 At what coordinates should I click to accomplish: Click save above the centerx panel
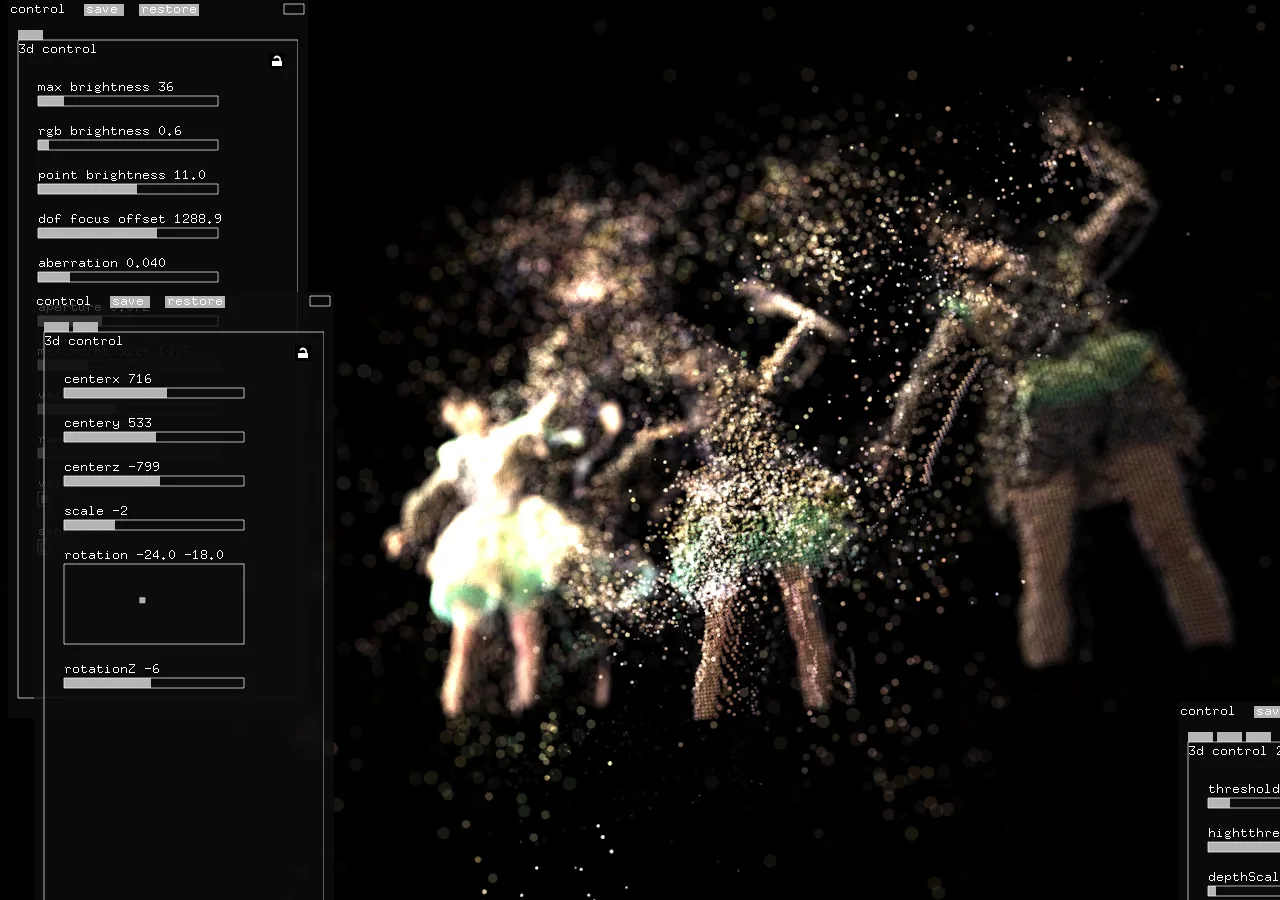tap(128, 302)
